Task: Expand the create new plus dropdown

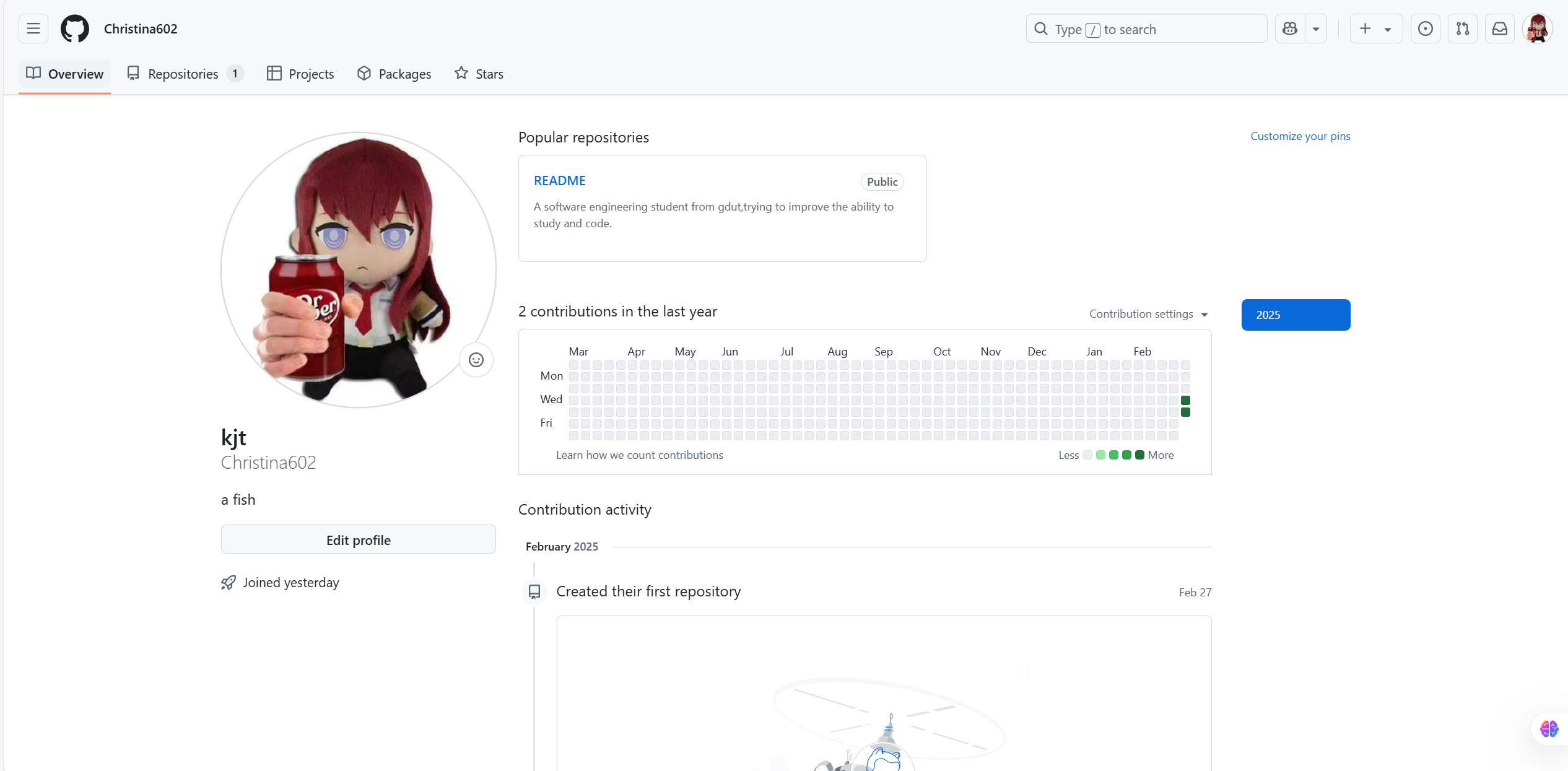Action: pos(1375,28)
